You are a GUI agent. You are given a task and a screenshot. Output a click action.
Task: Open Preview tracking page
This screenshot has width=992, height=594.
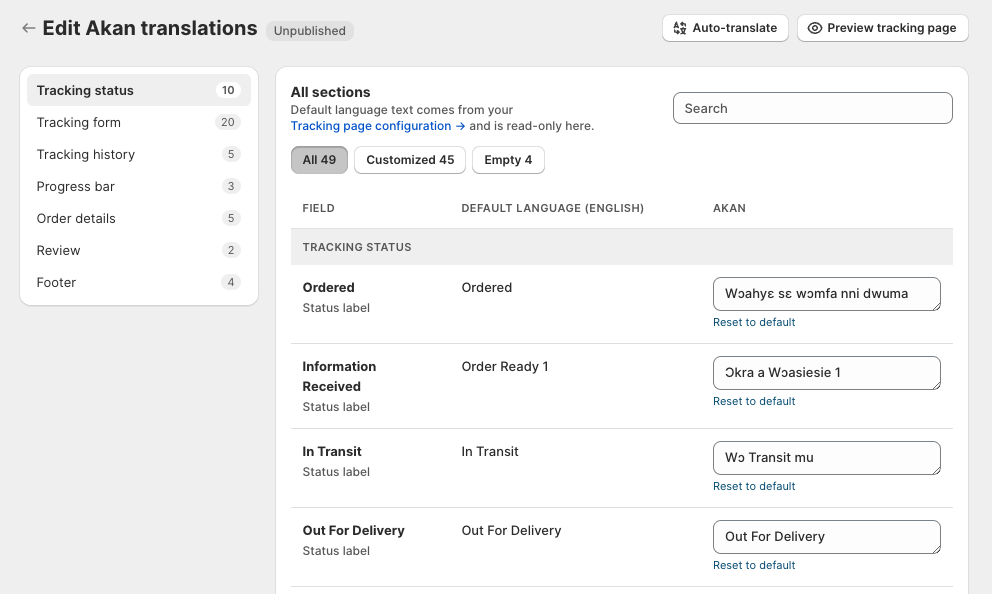point(883,28)
